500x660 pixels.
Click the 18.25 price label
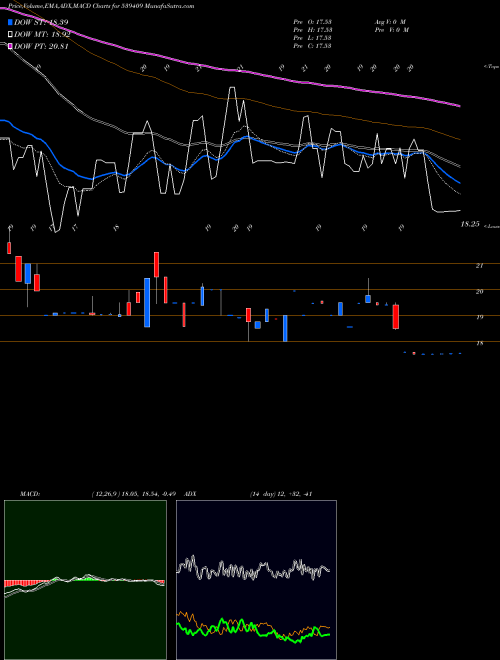click(x=470, y=224)
